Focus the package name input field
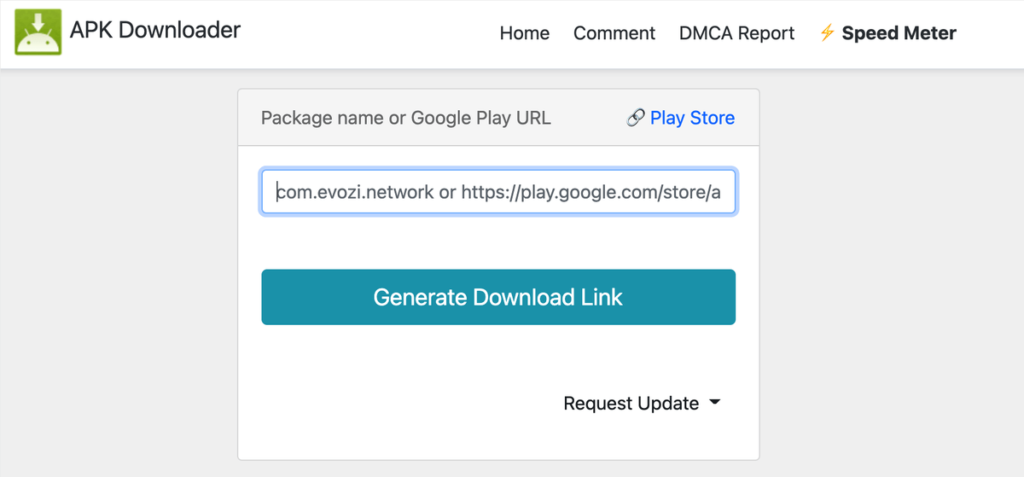 tap(498, 192)
